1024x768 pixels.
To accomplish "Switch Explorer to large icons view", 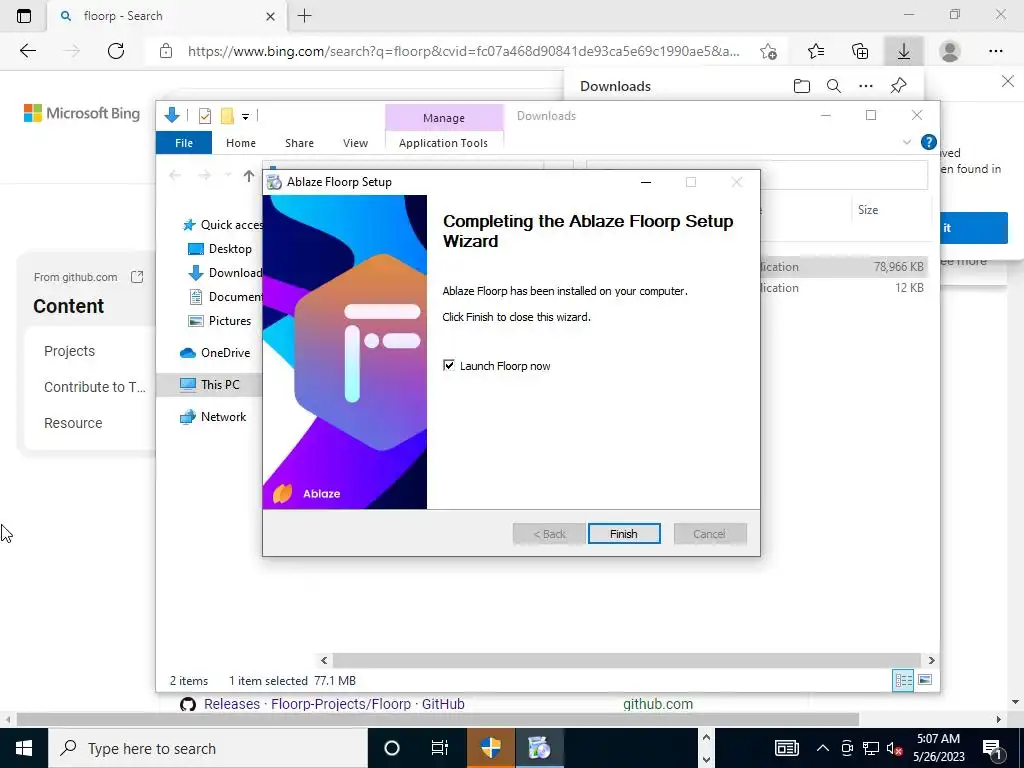I will pyautogui.click(x=925, y=680).
